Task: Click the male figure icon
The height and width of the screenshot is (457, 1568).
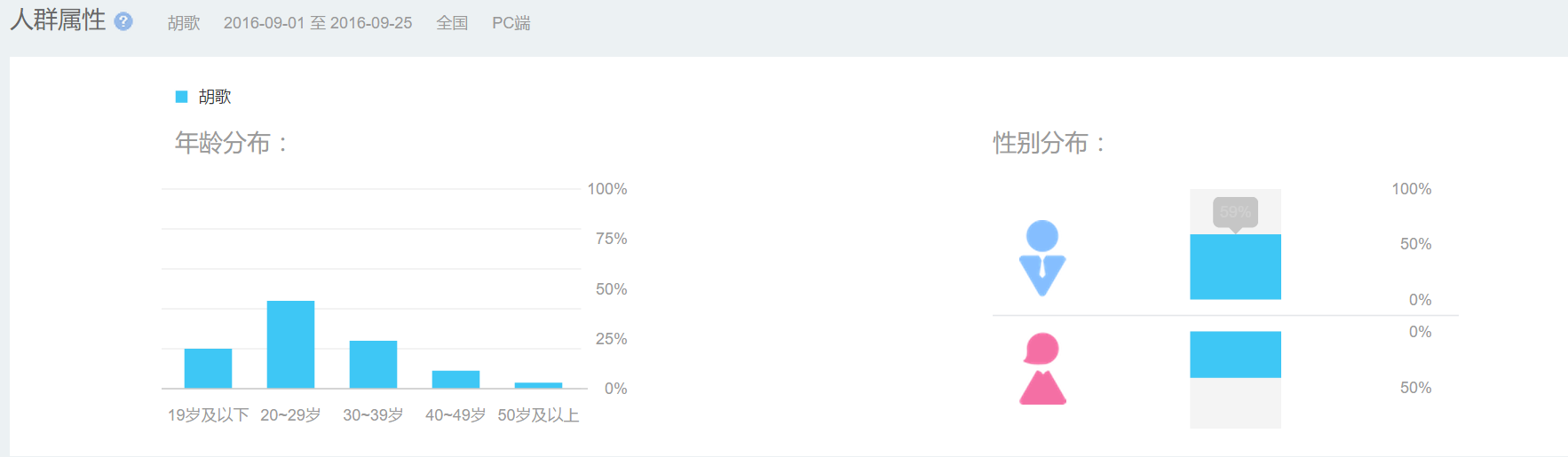Action: coord(1042,258)
